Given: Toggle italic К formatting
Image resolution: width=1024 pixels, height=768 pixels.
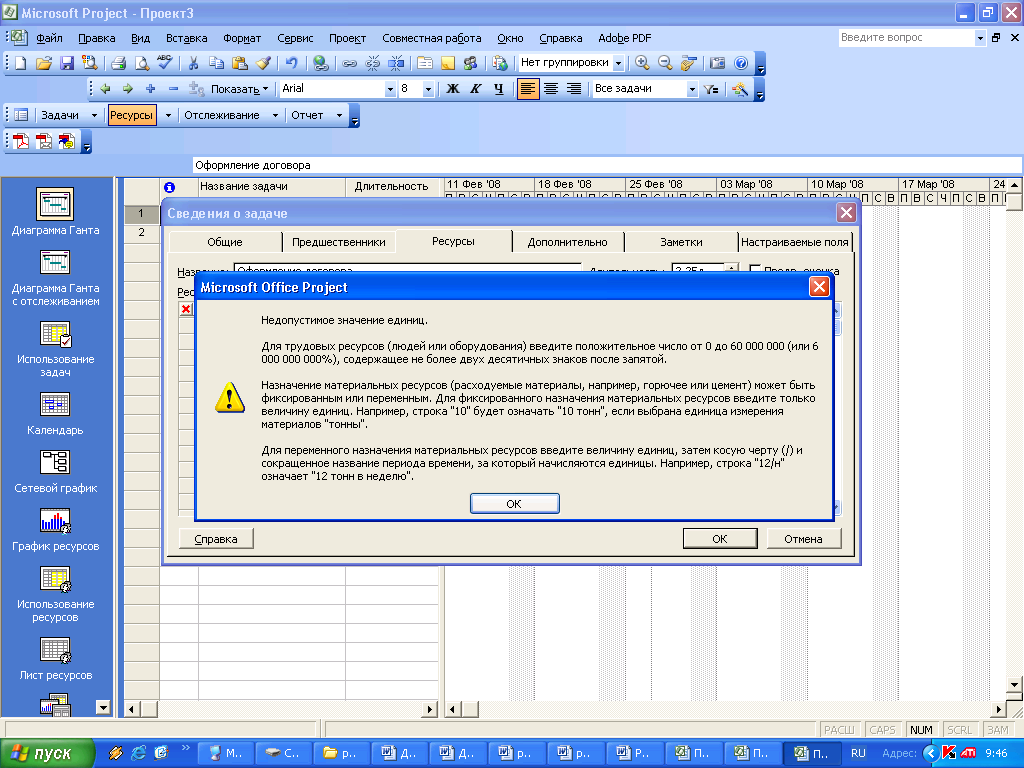Looking at the screenshot, I should 475,89.
